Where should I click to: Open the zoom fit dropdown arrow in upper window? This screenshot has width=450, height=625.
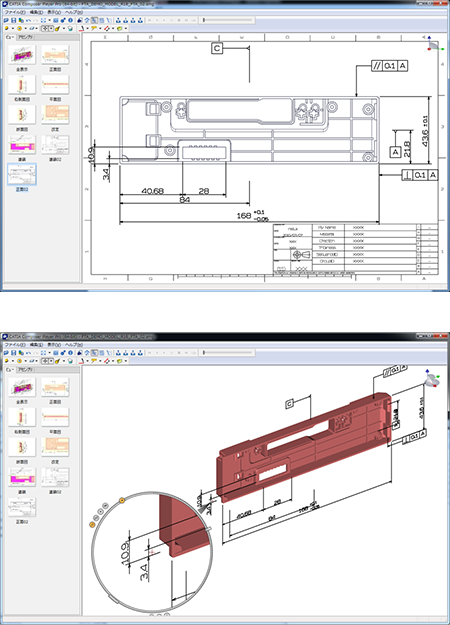pos(49,20)
